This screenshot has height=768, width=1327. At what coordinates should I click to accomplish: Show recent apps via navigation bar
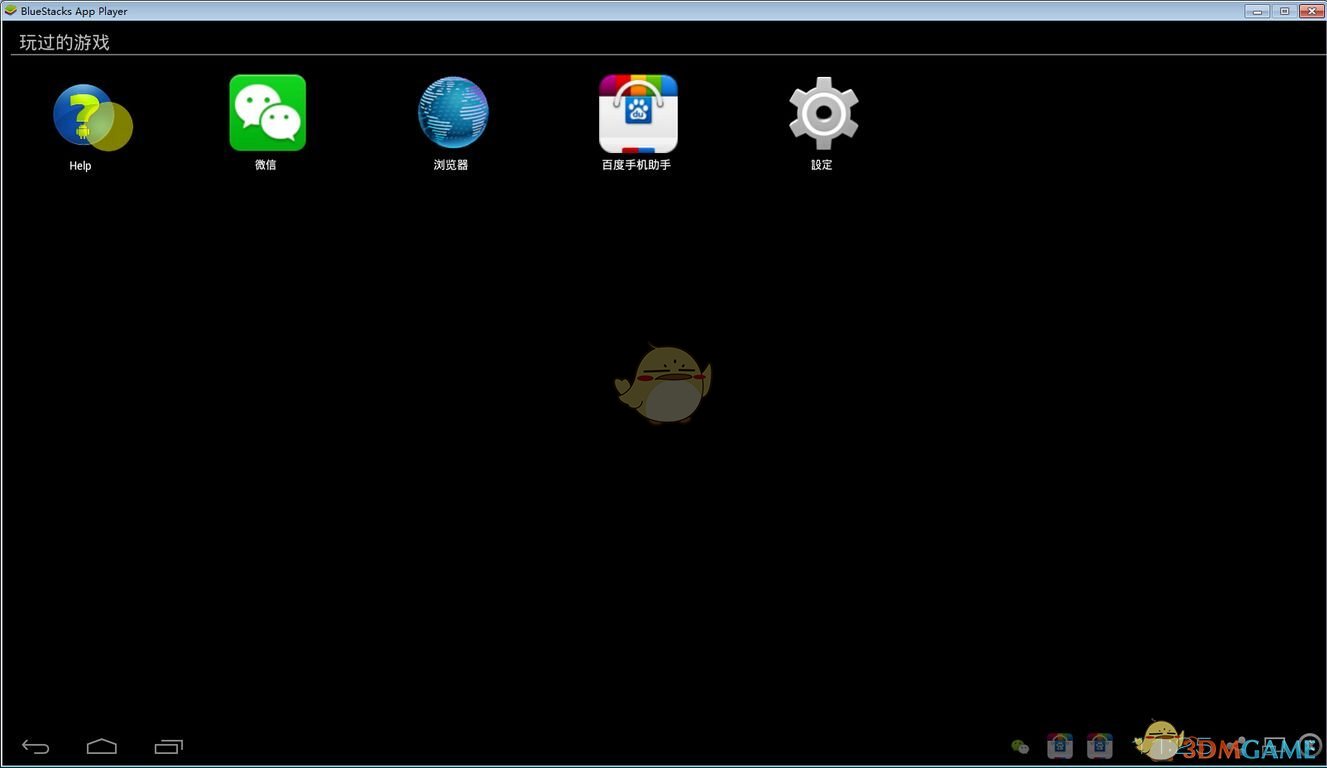click(169, 746)
